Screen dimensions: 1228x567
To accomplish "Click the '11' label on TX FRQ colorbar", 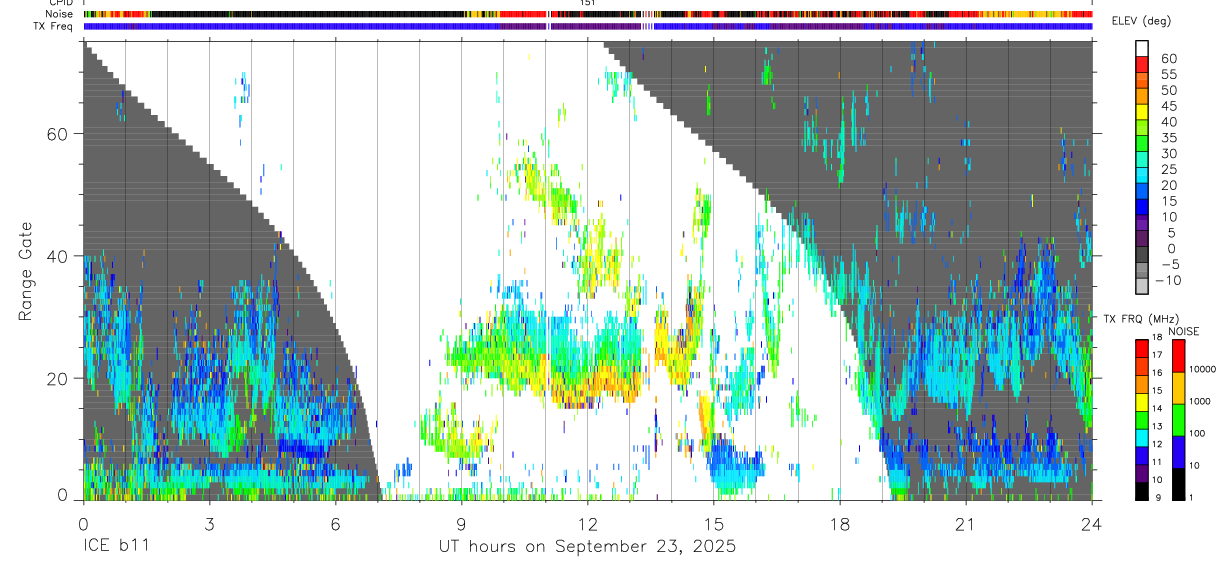I will click(x=1158, y=462).
